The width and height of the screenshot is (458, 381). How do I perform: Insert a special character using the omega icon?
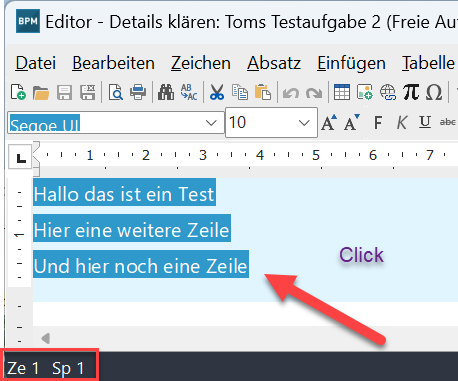[434, 92]
